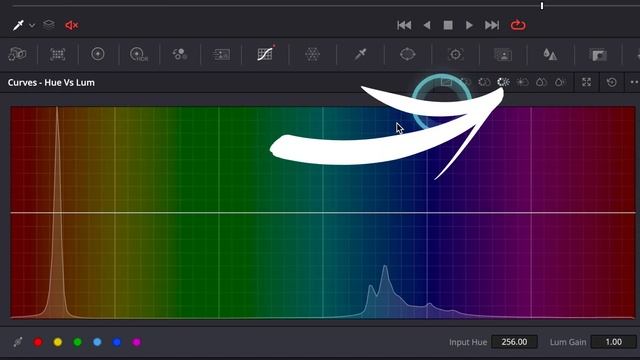This screenshot has height=360, width=640.
Task: Open the curves panel options menu
Action: [x=634, y=82]
